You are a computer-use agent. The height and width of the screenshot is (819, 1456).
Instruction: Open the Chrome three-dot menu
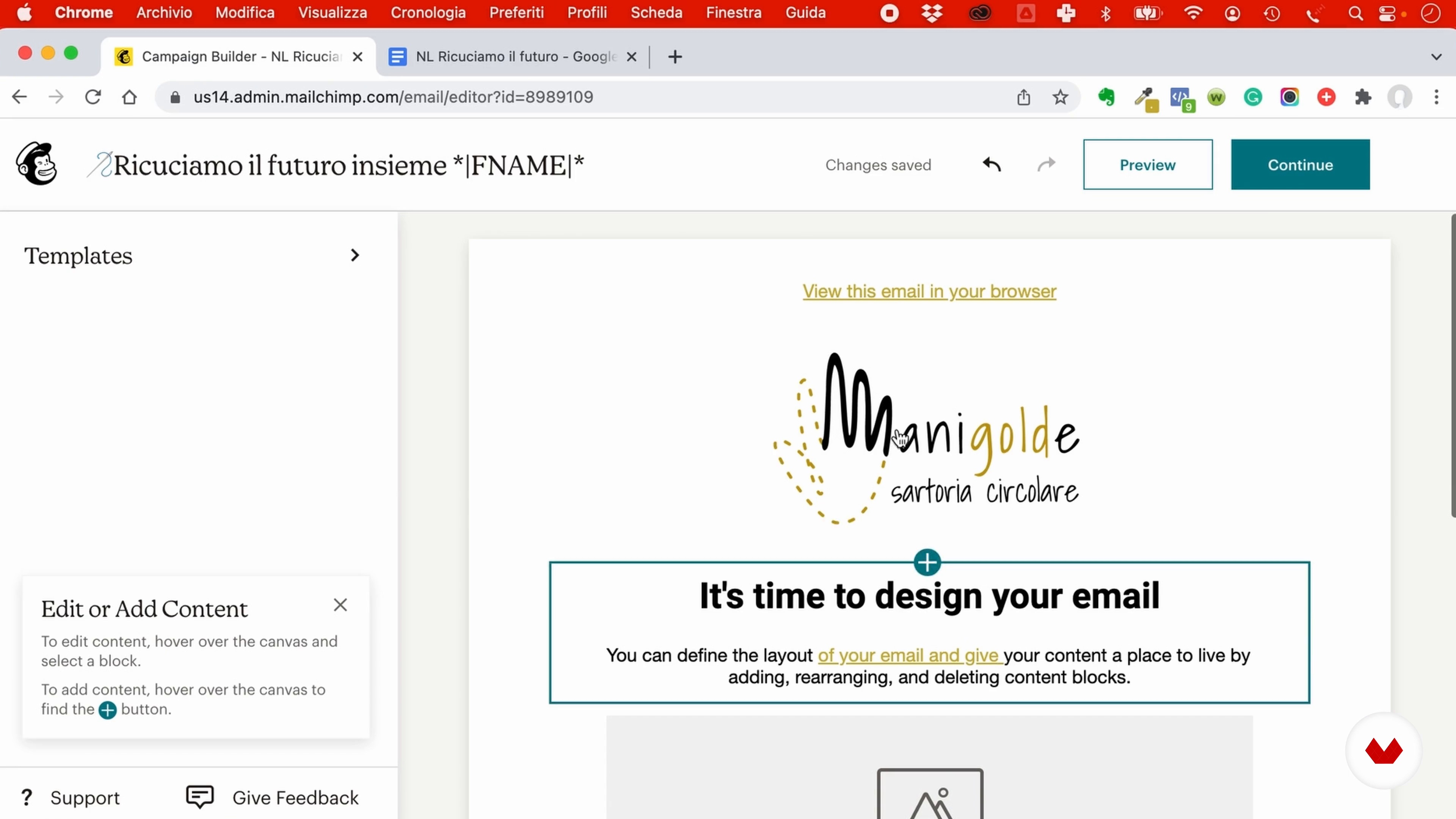[1436, 97]
